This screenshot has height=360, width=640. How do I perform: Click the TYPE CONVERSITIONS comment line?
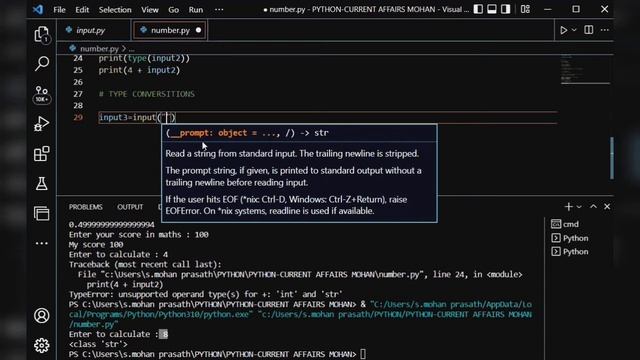[x=147, y=94]
